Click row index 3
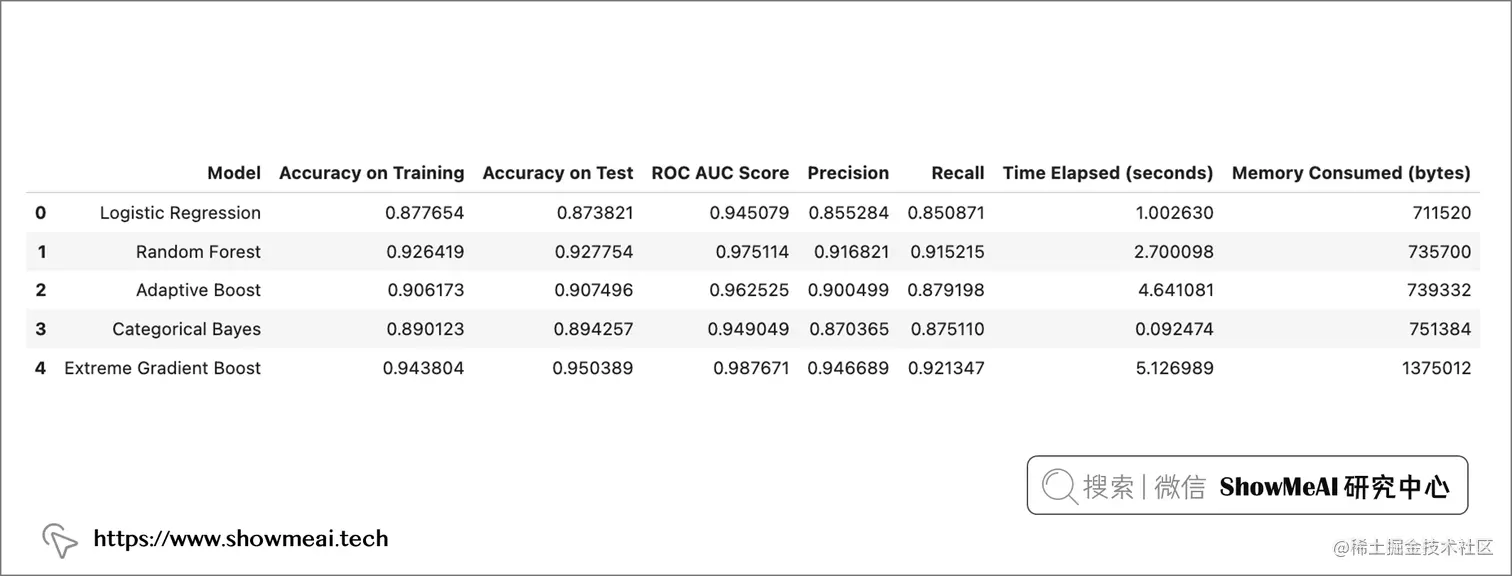1512x576 pixels. click(x=41, y=329)
